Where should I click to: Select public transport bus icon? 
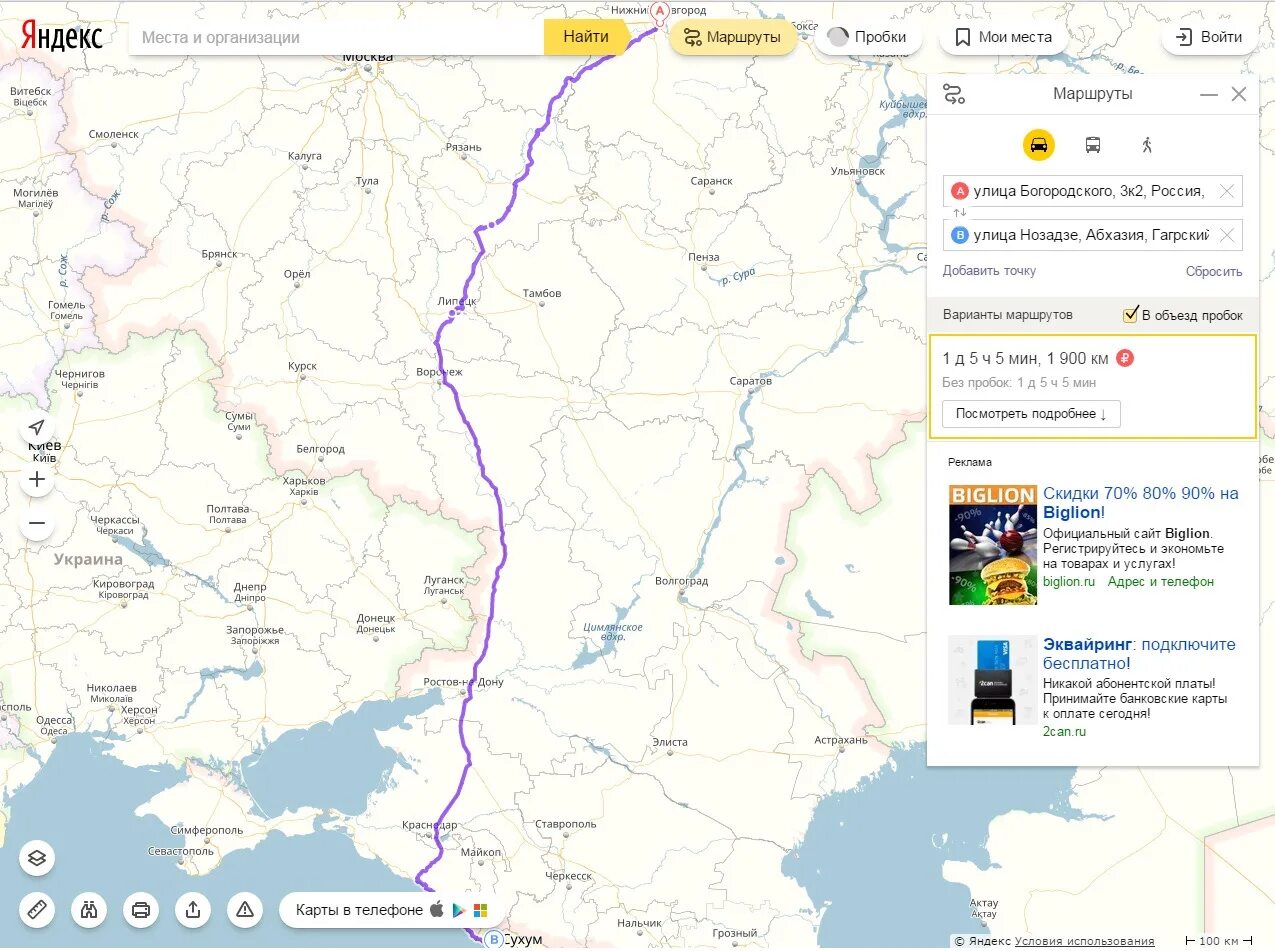(1093, 145)
